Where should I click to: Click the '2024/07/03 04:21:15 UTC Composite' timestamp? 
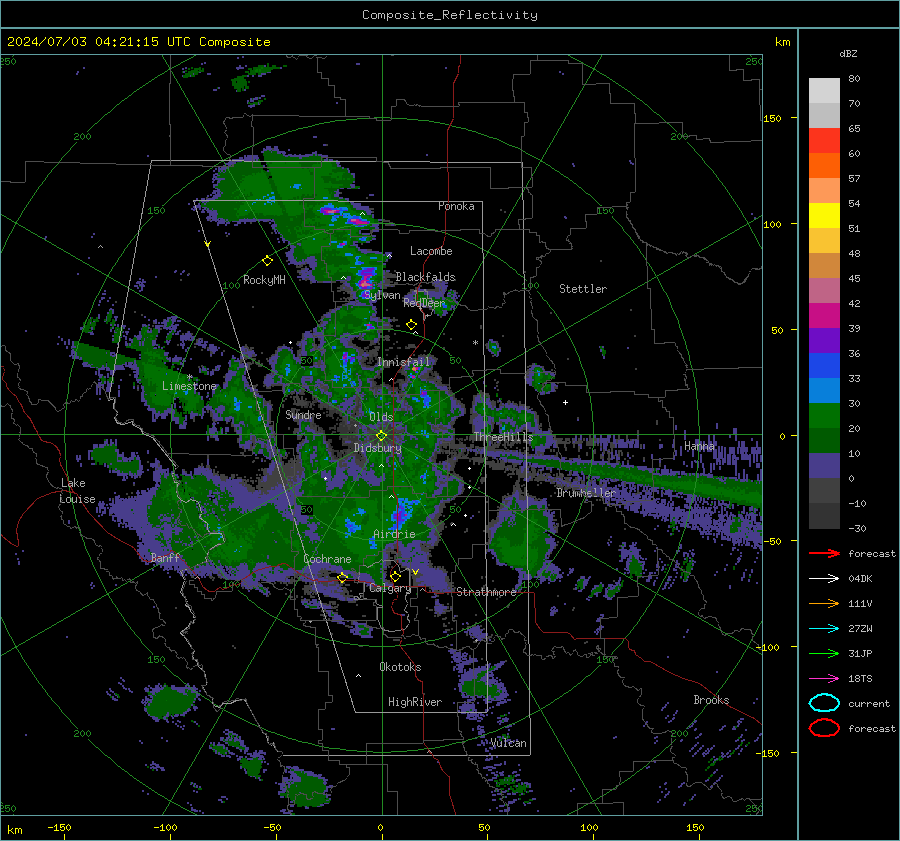click(x=138, y=42)
